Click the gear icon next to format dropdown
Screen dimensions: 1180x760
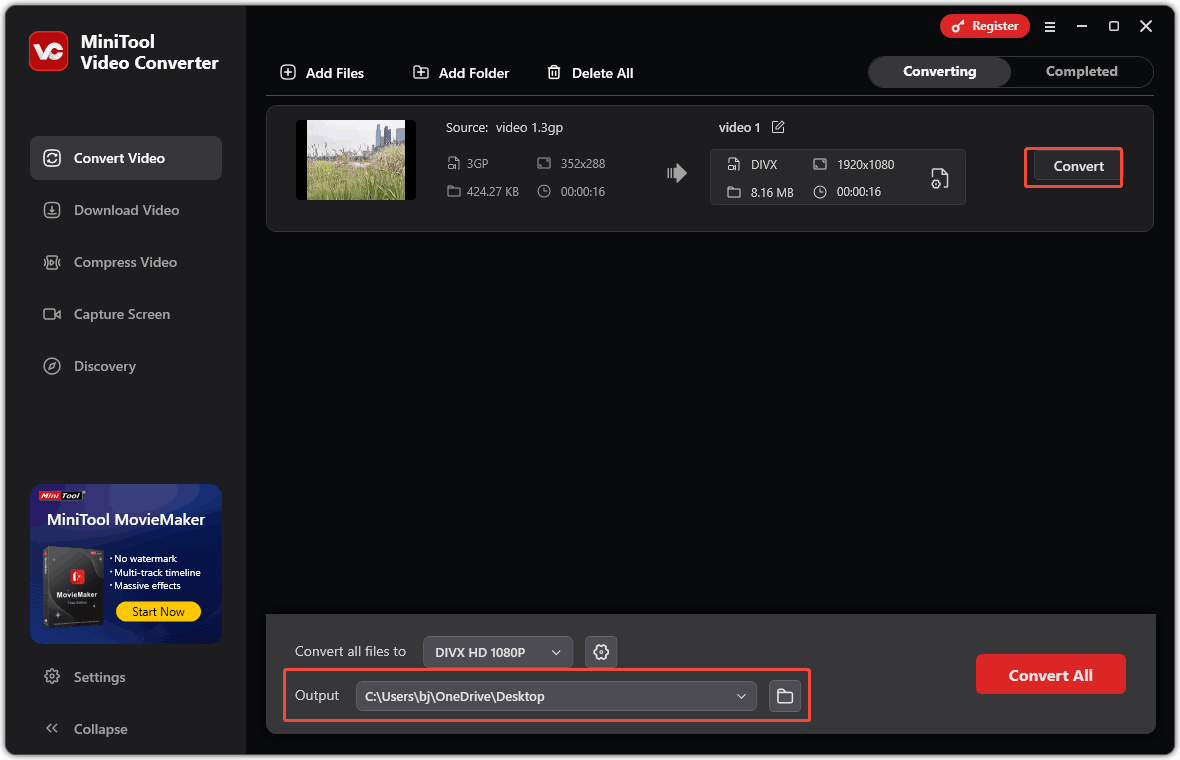(601, 652)
